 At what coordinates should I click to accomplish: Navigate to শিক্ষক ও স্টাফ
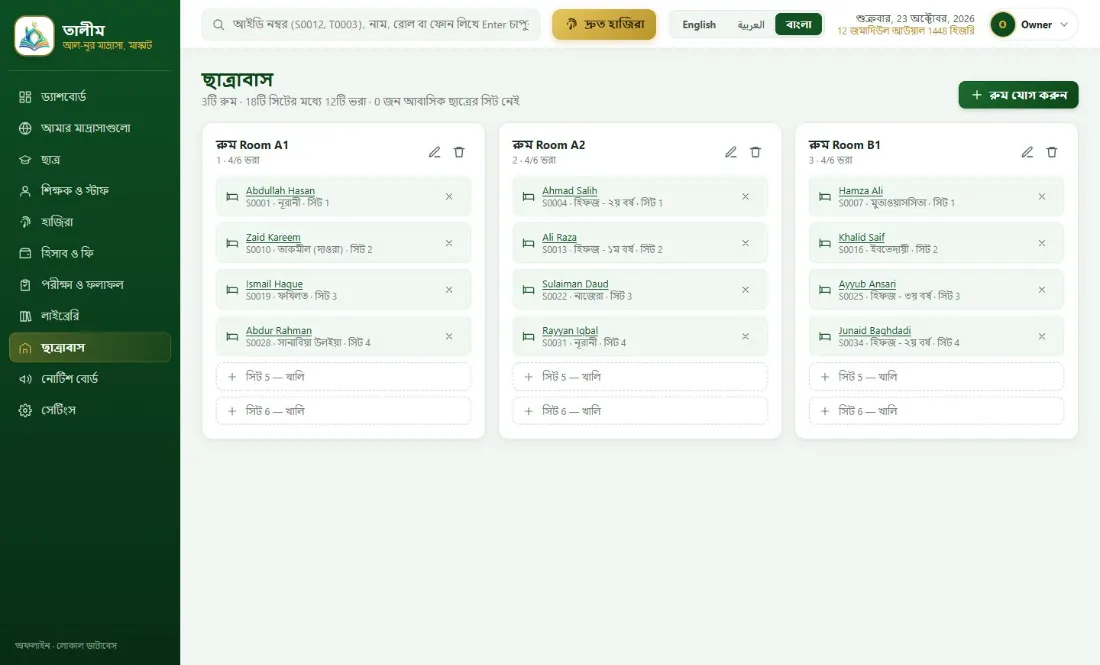[x=90, y=191]
